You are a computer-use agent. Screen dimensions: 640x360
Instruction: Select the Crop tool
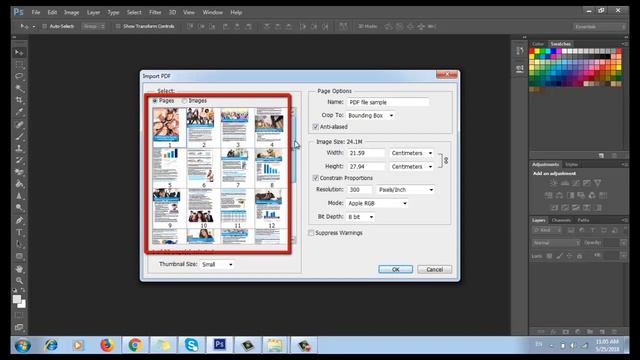click(19, 100)
